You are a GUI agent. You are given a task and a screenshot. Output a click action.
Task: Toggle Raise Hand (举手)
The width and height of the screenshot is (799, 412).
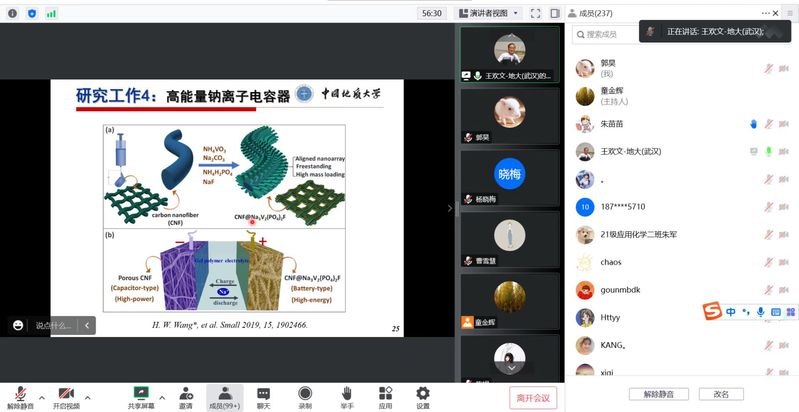click(x=347, y=396)
